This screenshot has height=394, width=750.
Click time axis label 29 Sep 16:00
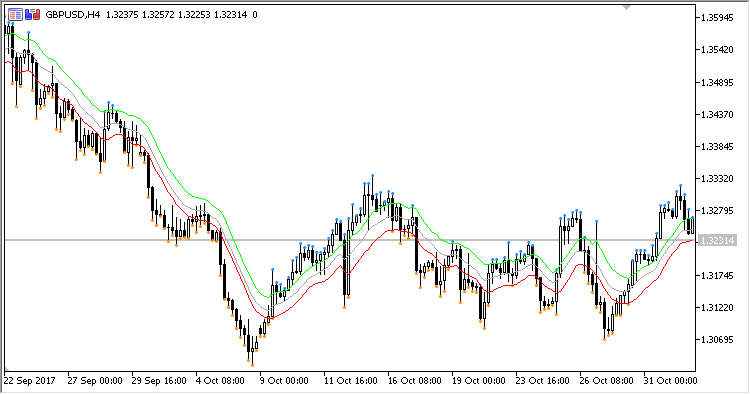159,381
